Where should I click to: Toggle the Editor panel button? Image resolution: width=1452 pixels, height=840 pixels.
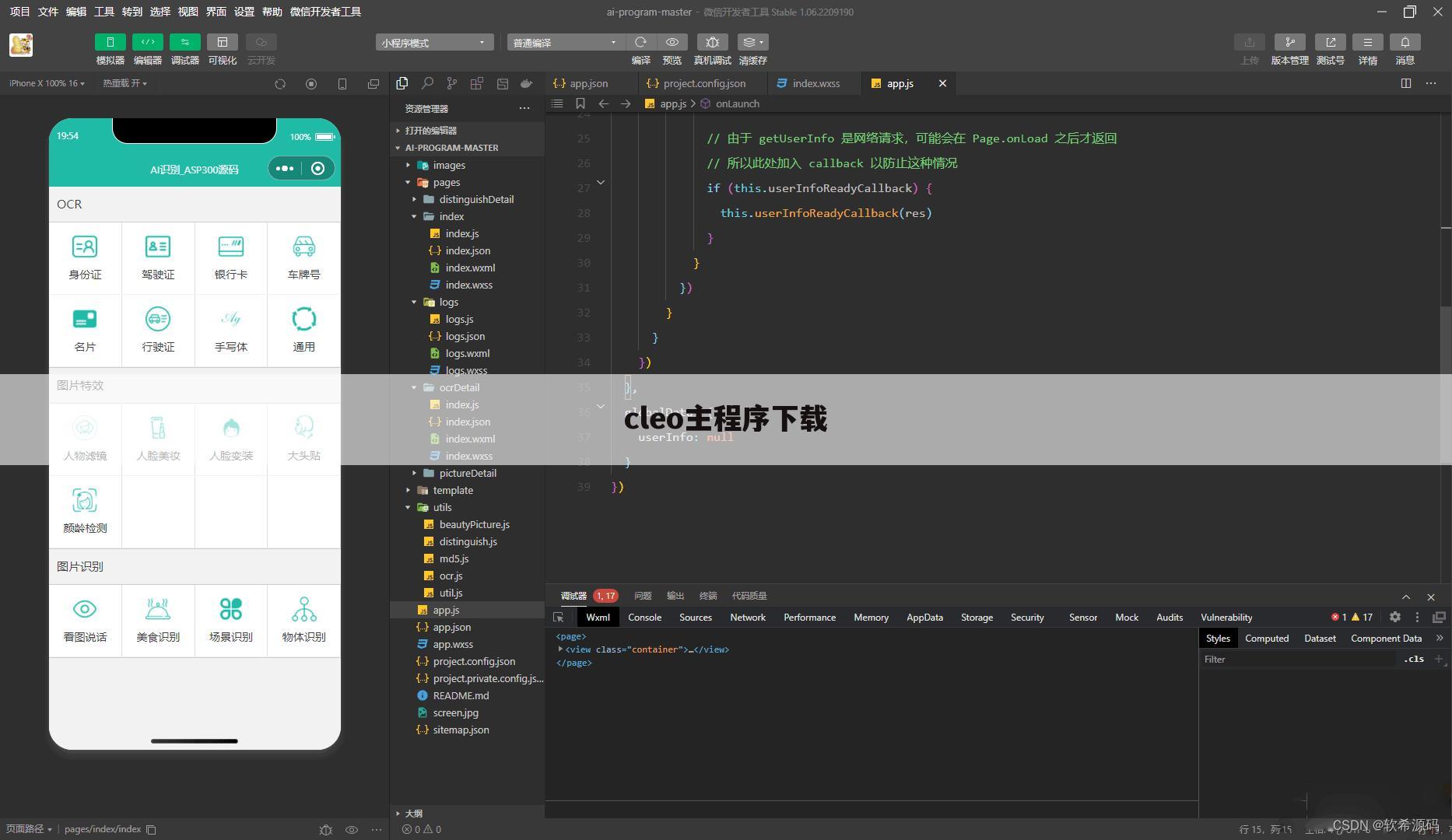[x=147, y=42]
